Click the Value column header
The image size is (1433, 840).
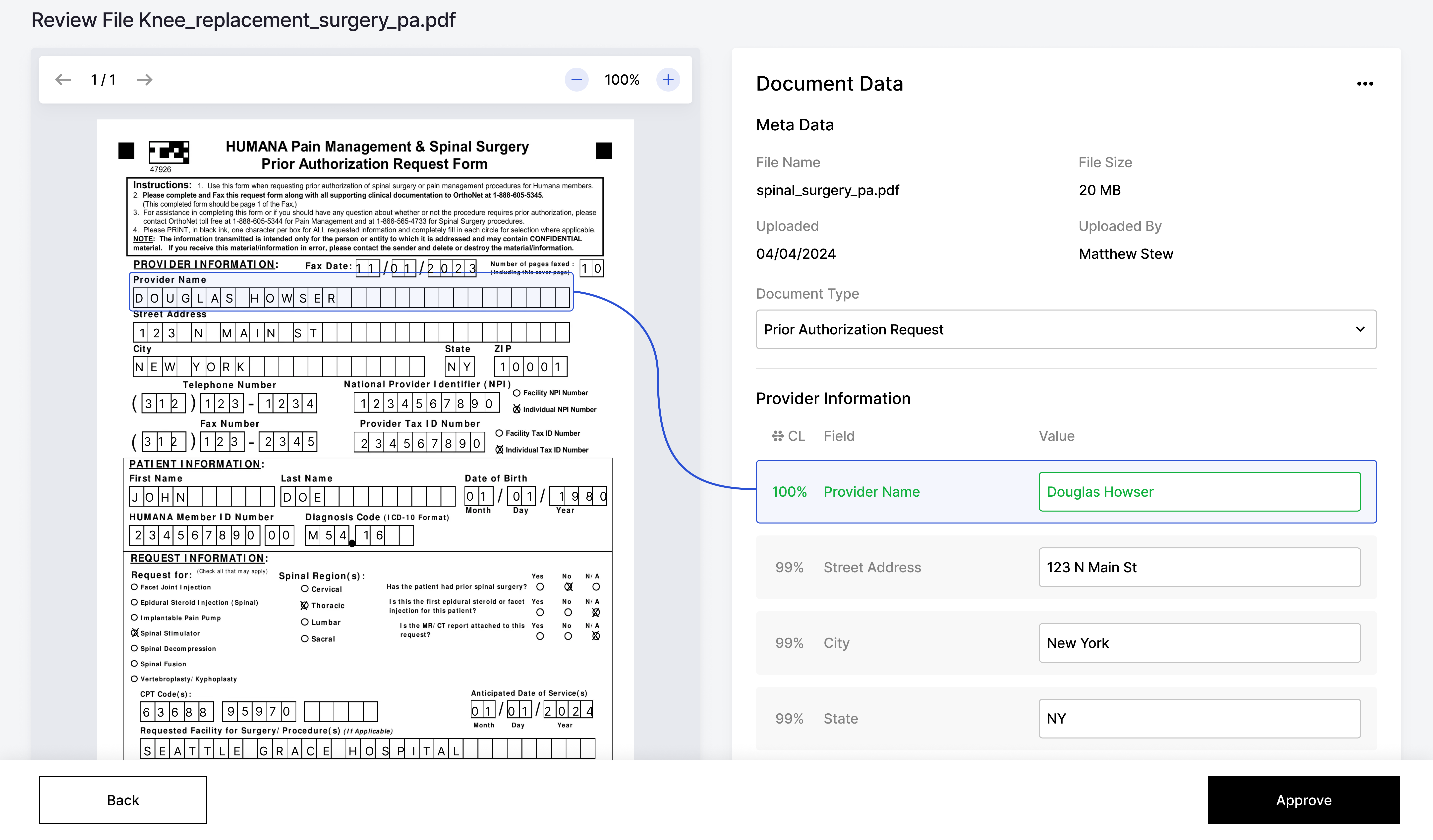pyautogui.click(x=1057, y=436)
